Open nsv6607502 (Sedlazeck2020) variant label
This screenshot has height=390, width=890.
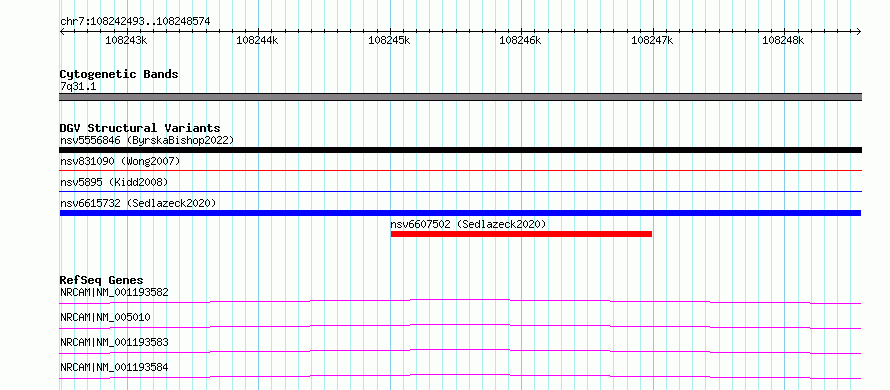pos(468,224)
